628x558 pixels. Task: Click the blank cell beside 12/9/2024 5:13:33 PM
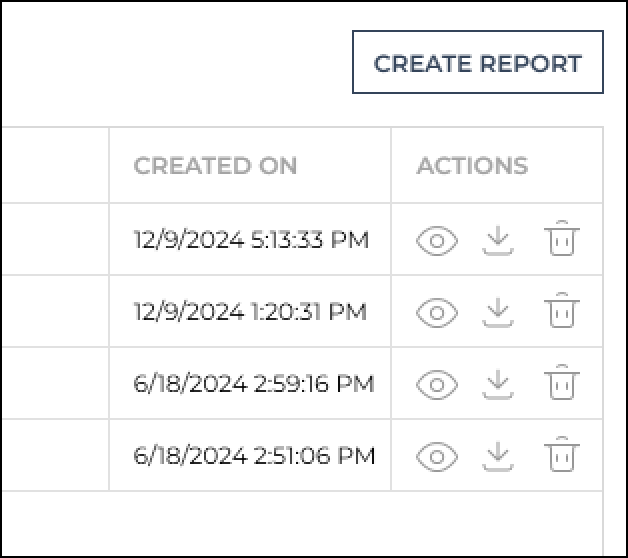(x=55, y=239)
